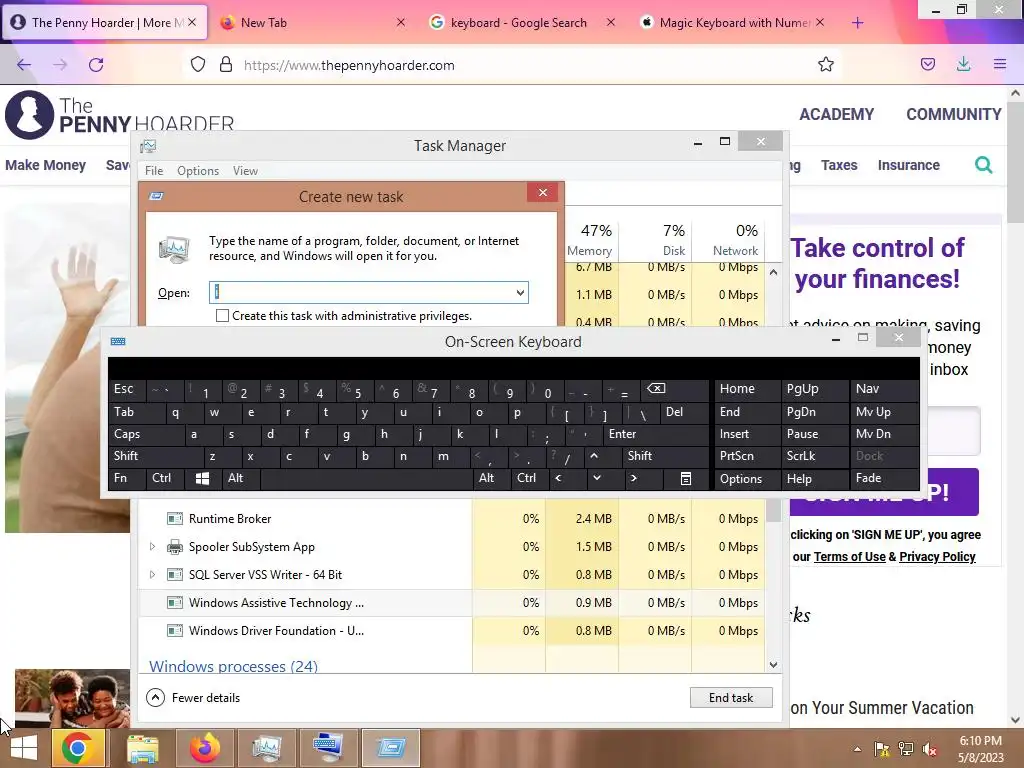Click the Penny Hoarder search magnifier icon
1024x768 pixels.
point(984,165)
